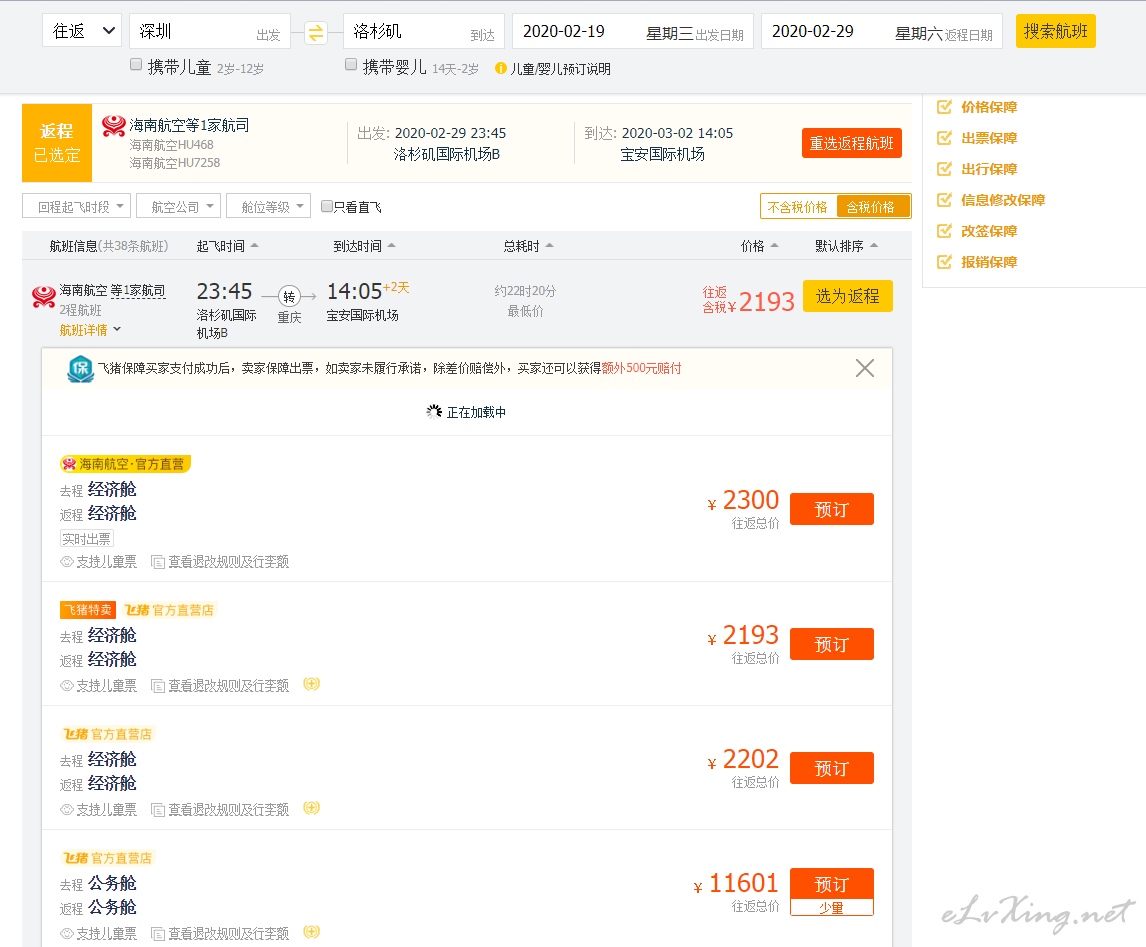
Task: Click the Hainan Airlines logo in the 23:45 flight row
Action: point(44,297)
